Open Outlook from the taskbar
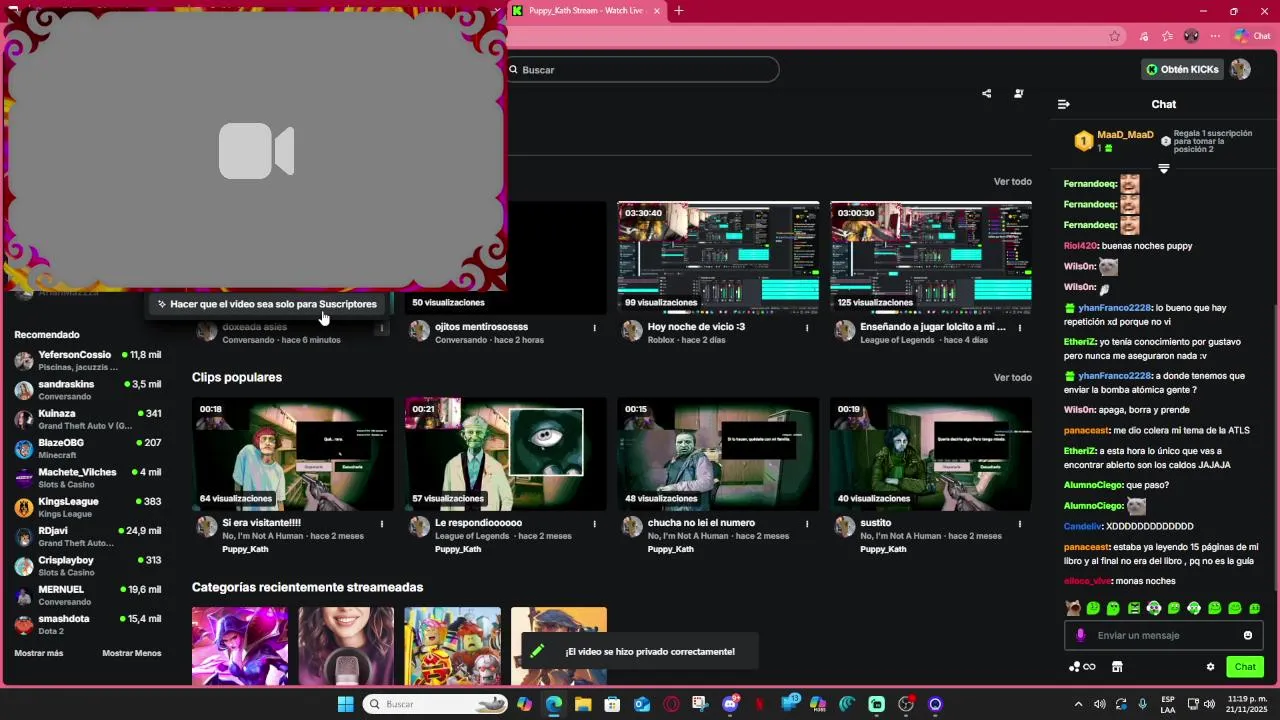Image resolution: width=1280 pixels, height=720 pixels. [x=642, y=704]
